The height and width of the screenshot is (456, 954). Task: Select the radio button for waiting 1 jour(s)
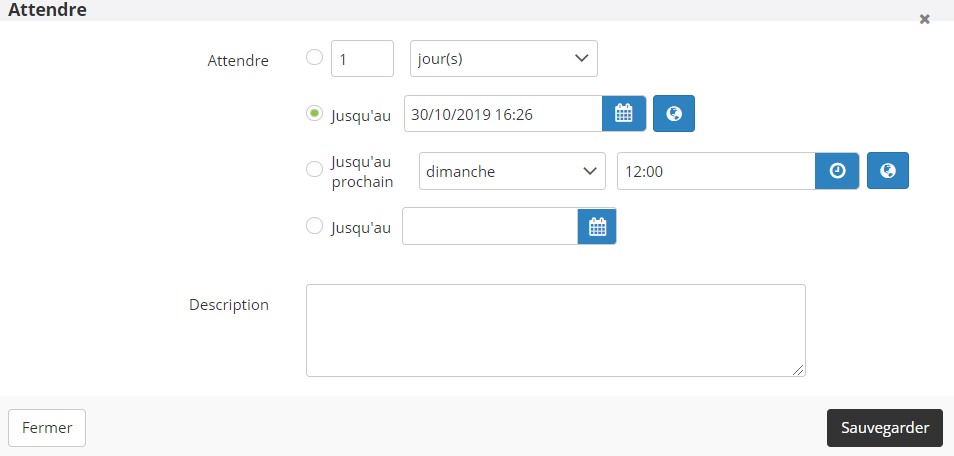point(314,57)
